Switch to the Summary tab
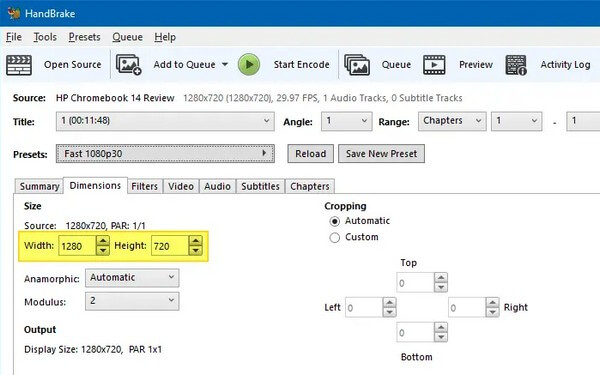 pos(39,186)
